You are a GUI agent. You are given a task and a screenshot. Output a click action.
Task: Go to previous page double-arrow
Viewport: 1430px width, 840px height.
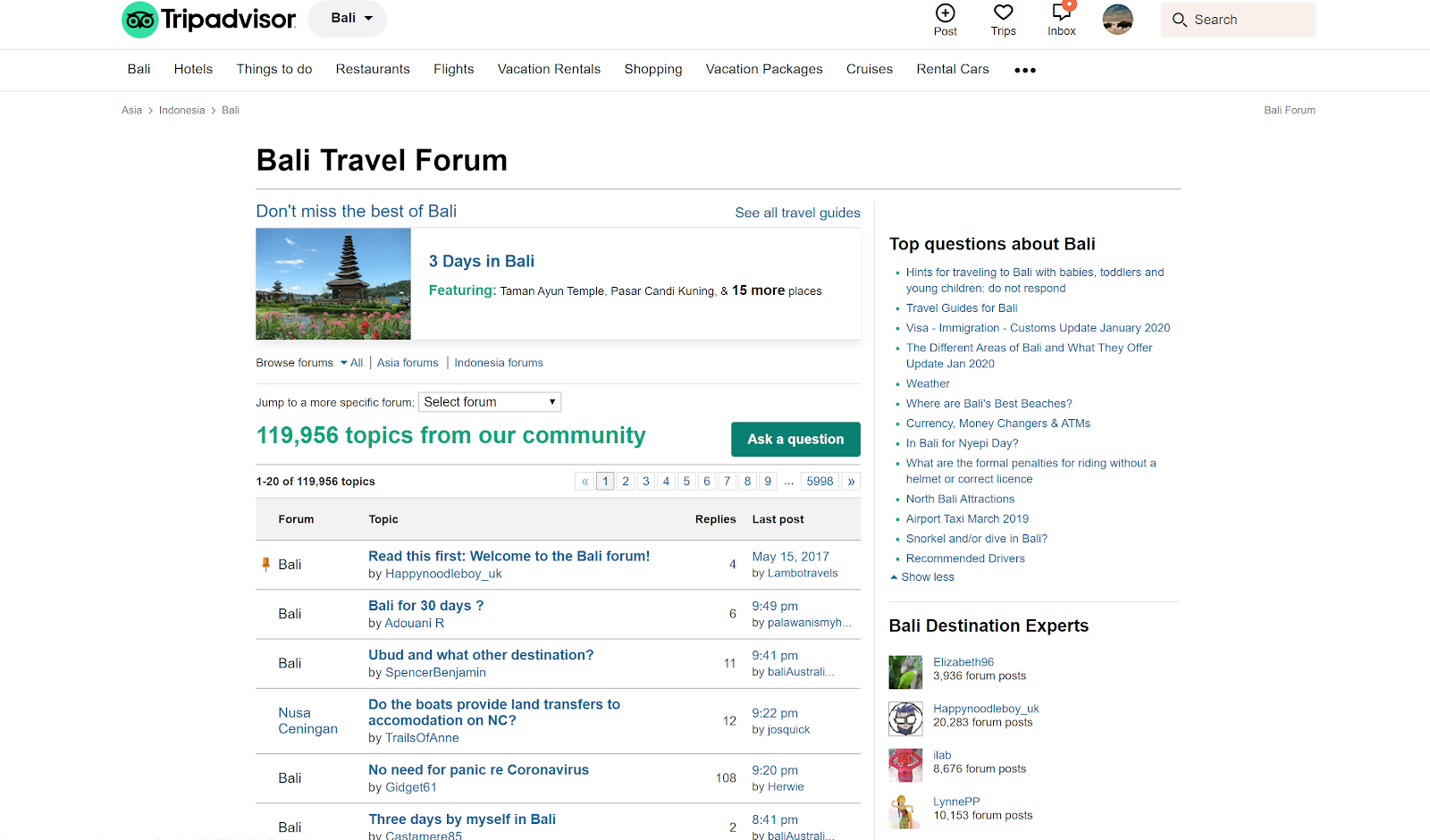click(x=585, y=481)
